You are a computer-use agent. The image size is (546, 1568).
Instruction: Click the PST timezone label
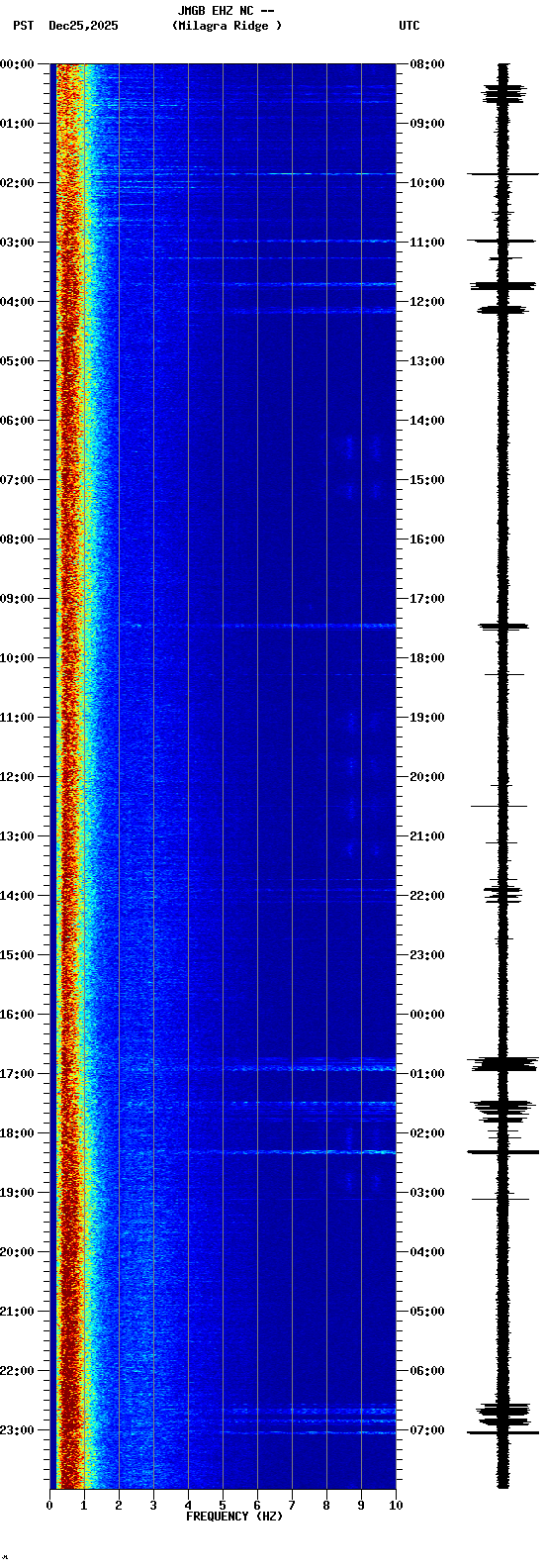(23, 26)
